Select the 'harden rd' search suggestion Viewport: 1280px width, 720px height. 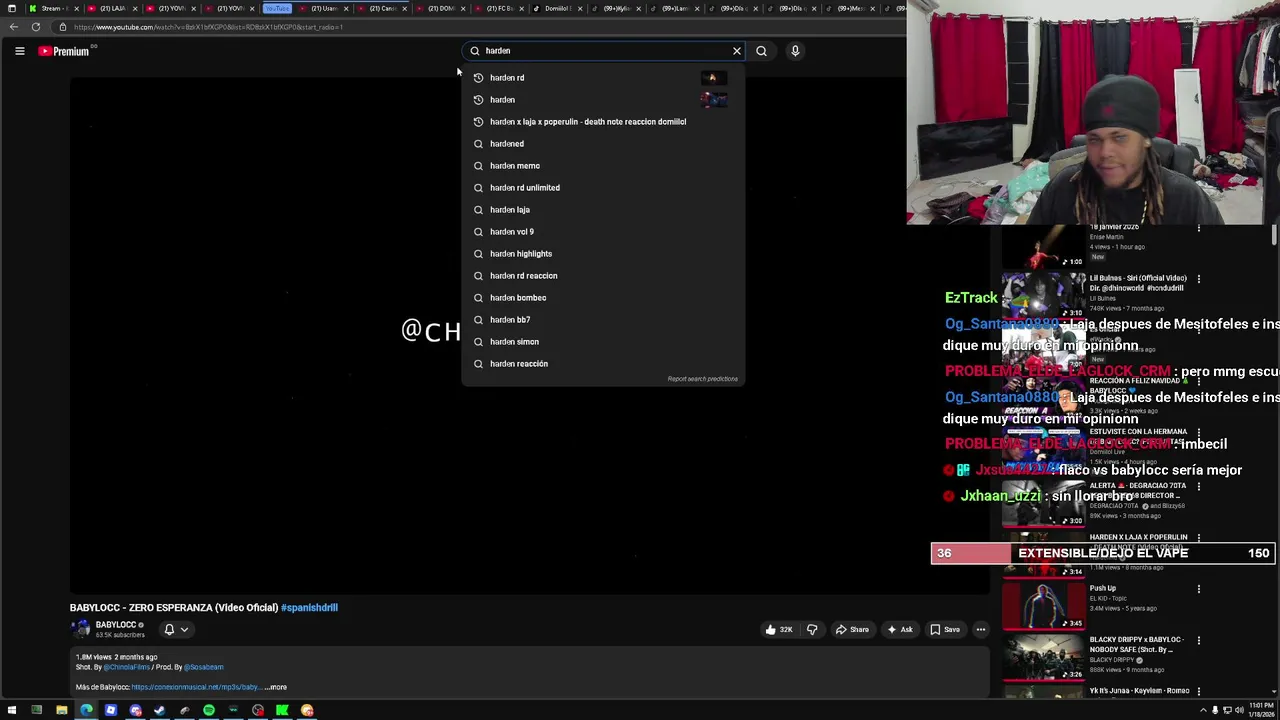(x=603, y=78)
